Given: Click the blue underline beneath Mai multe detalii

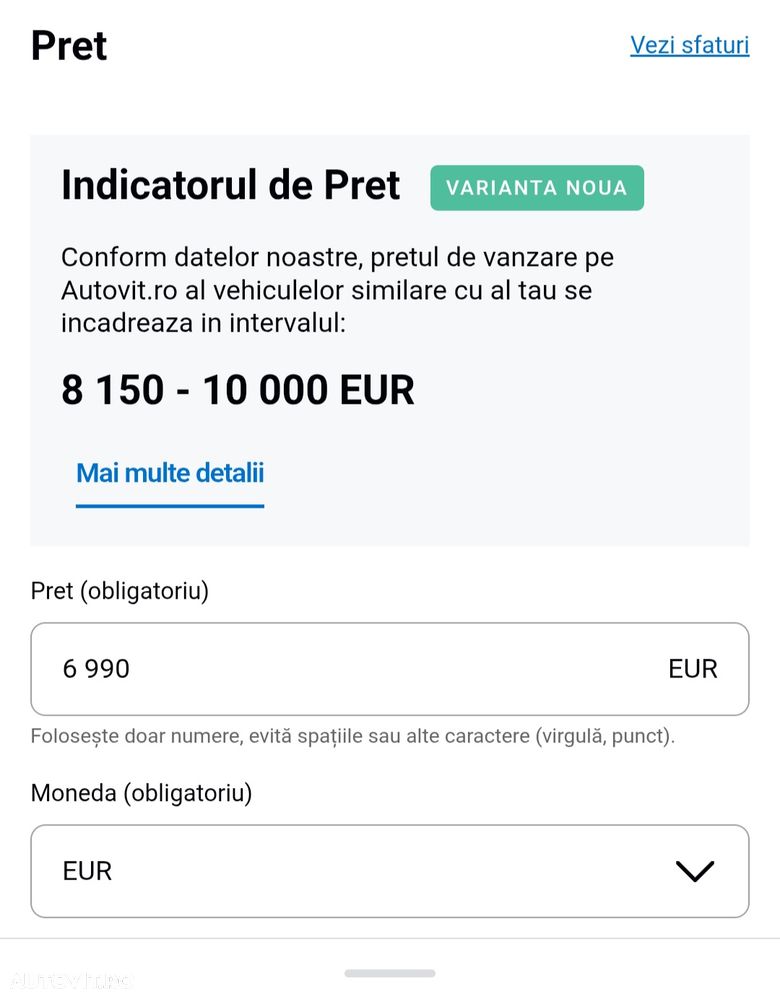Looking at the screenshot, I should pos(170,506).
